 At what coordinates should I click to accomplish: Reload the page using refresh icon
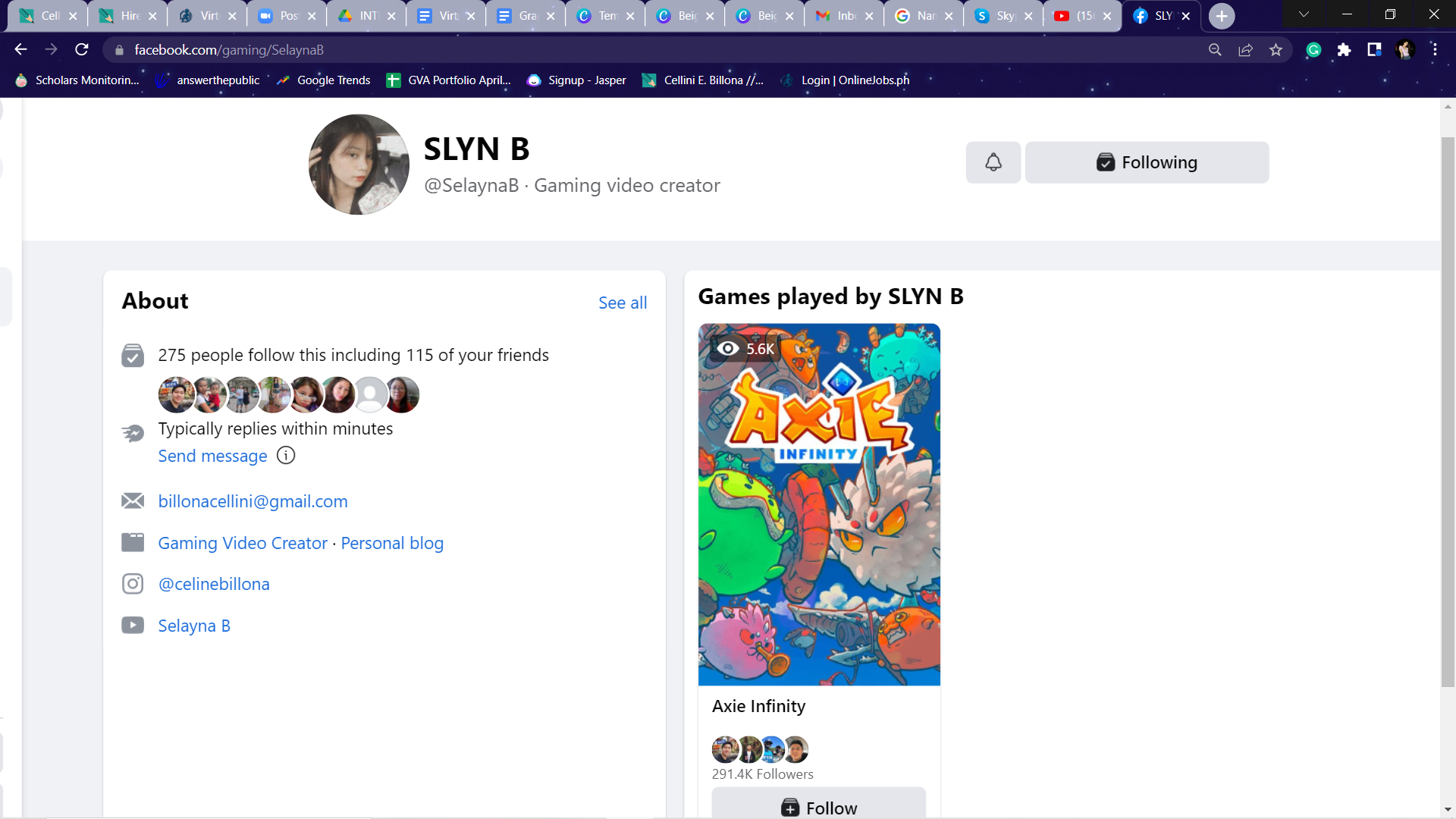coord(82,50)
